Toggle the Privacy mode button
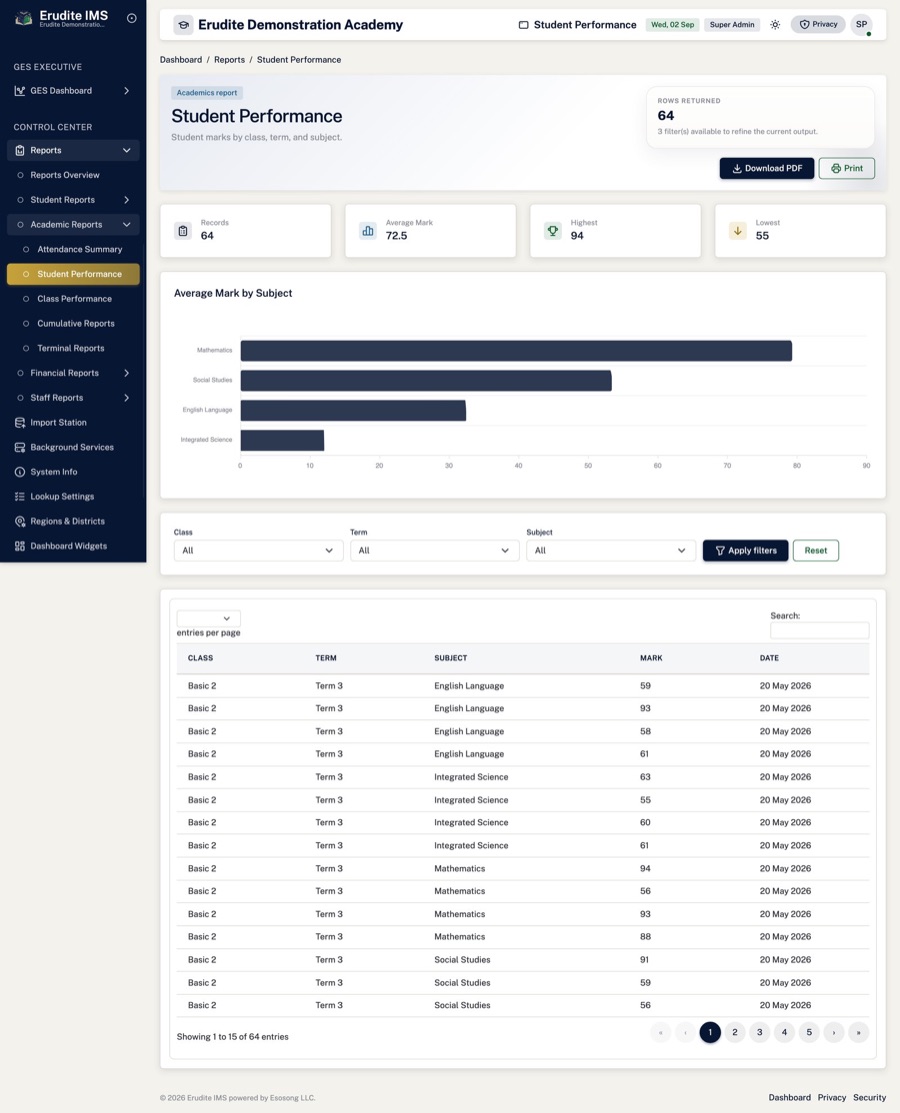900x1113 pixels. pos(818,25)
